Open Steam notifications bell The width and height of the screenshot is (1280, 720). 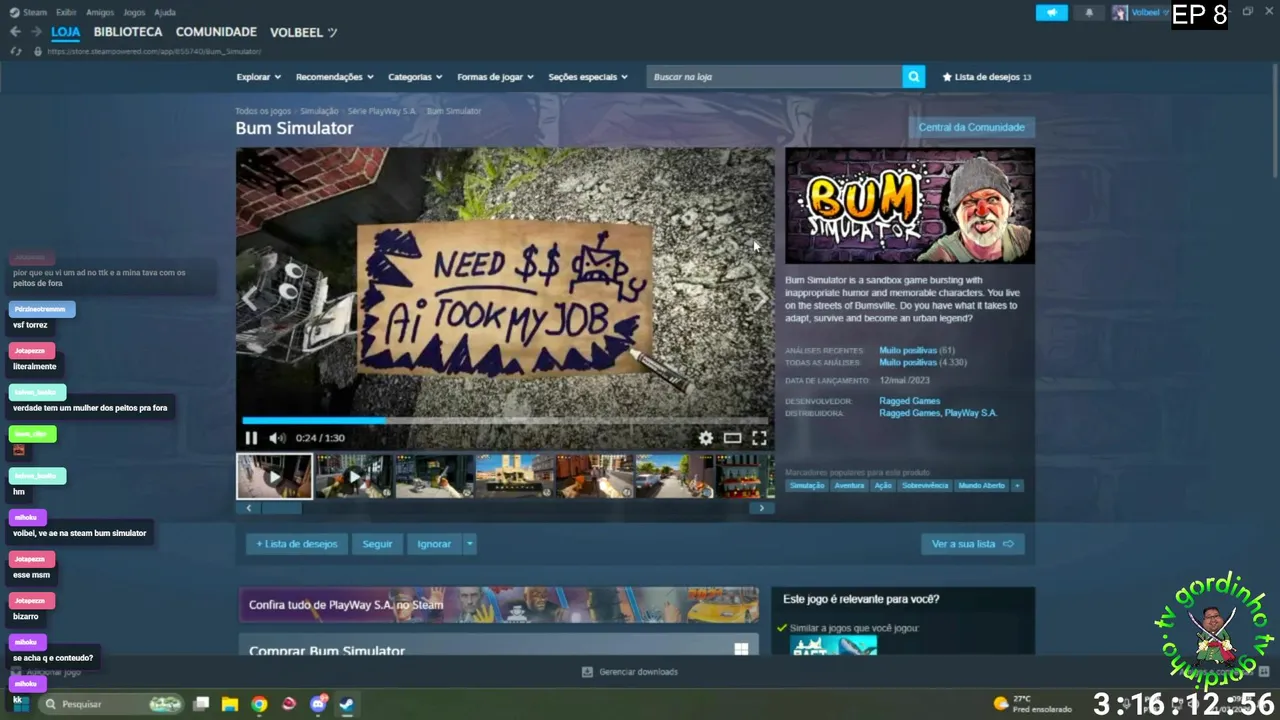[1089, 12]
